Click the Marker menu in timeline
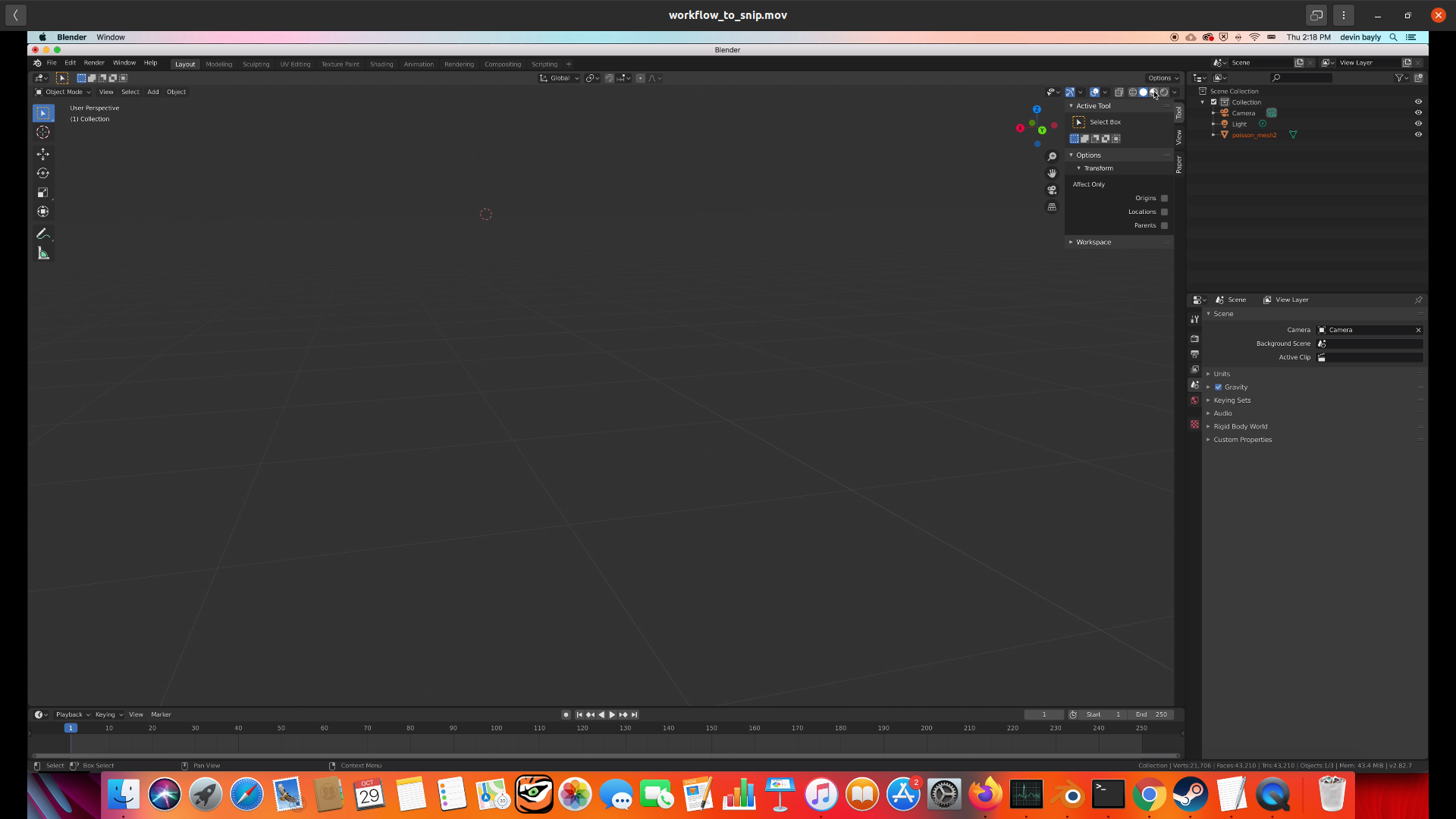 [161, 714]
